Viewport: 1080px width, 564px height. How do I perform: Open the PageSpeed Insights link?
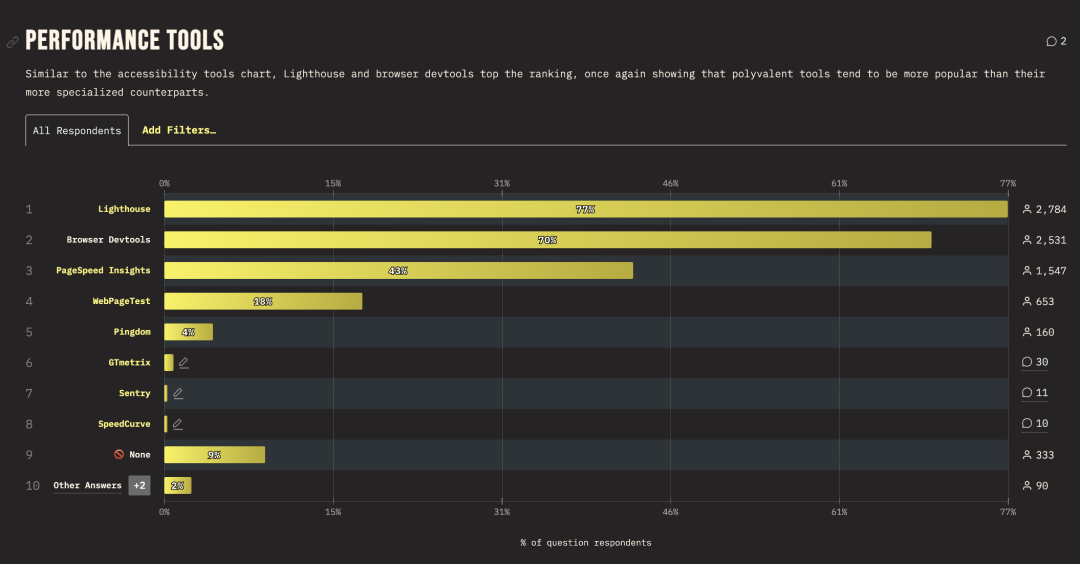[x=103, y=271]
